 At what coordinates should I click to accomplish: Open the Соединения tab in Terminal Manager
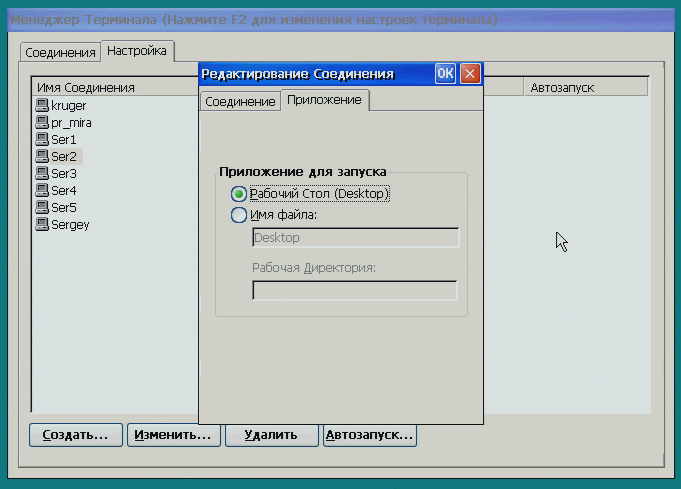tap(60, 53)
